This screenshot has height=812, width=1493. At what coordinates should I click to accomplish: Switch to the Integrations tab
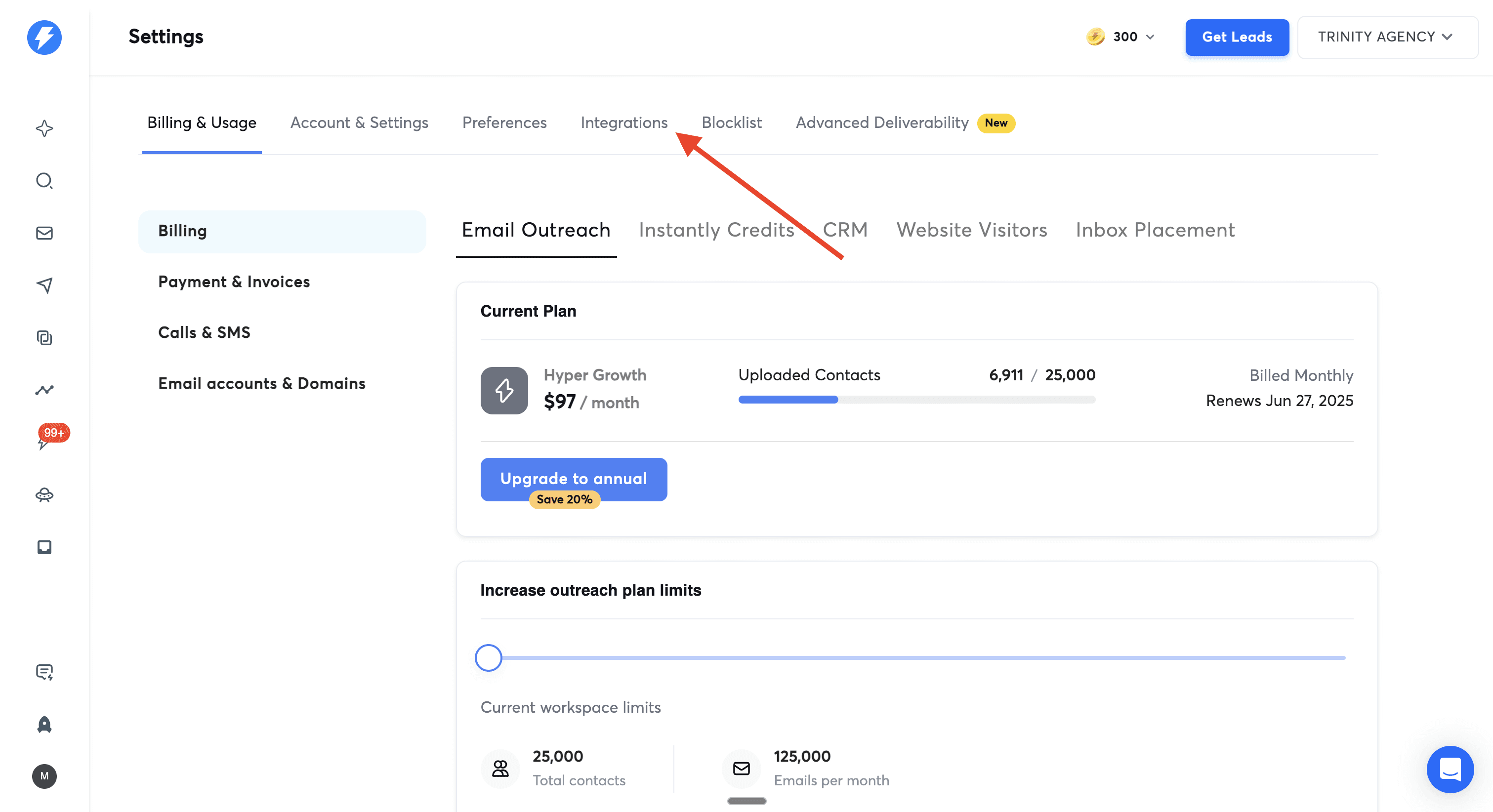coord(623,123)
